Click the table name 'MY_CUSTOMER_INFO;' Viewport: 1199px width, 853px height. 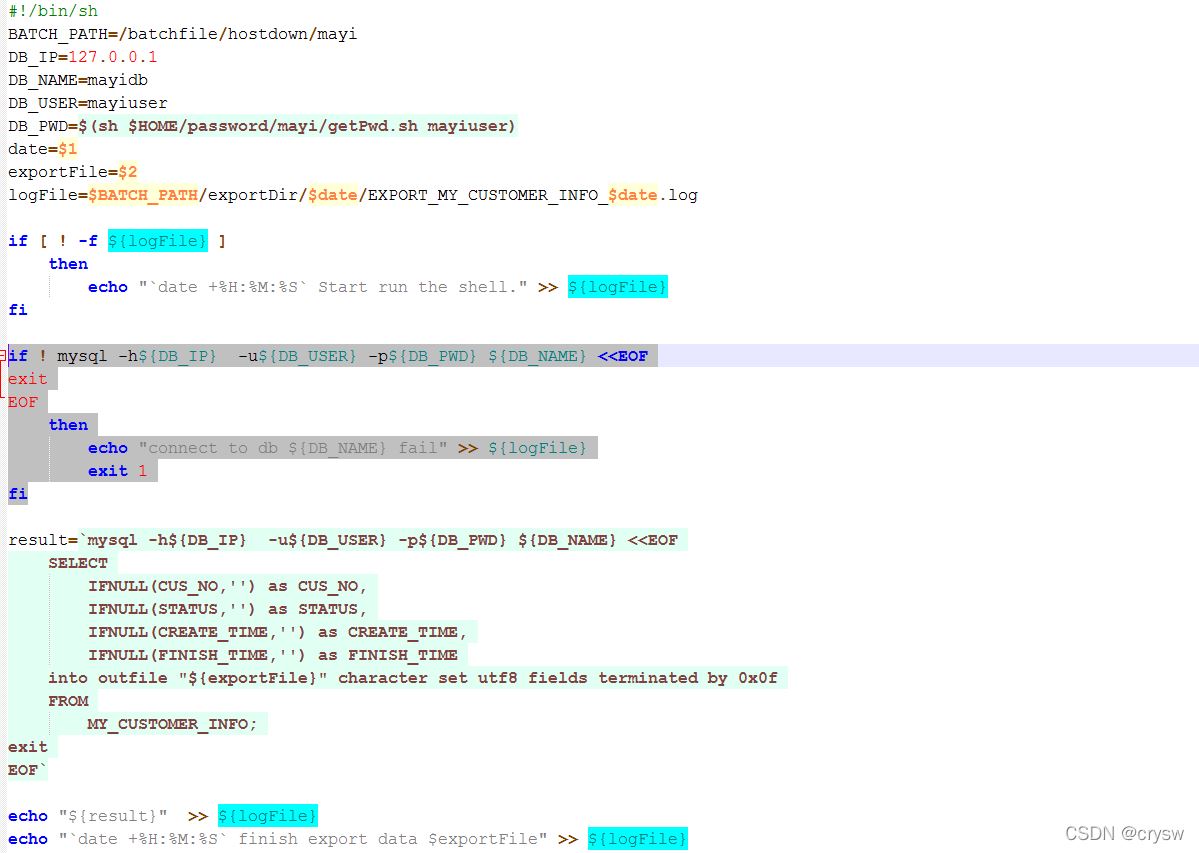click(x=172, y=723)
